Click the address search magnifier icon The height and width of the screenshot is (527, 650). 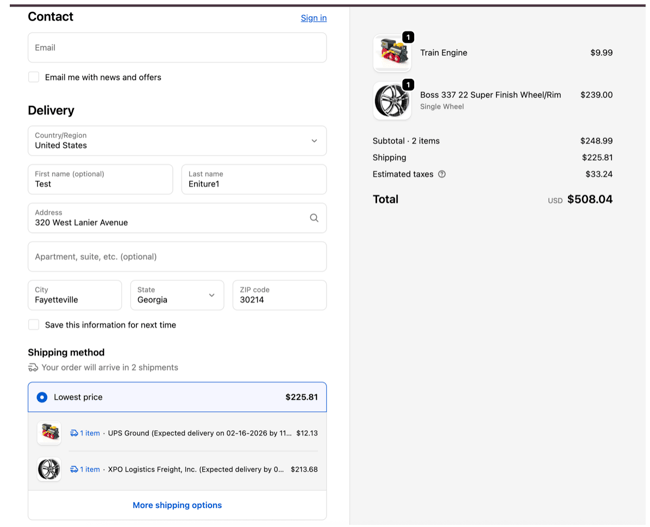coord(314,218)
